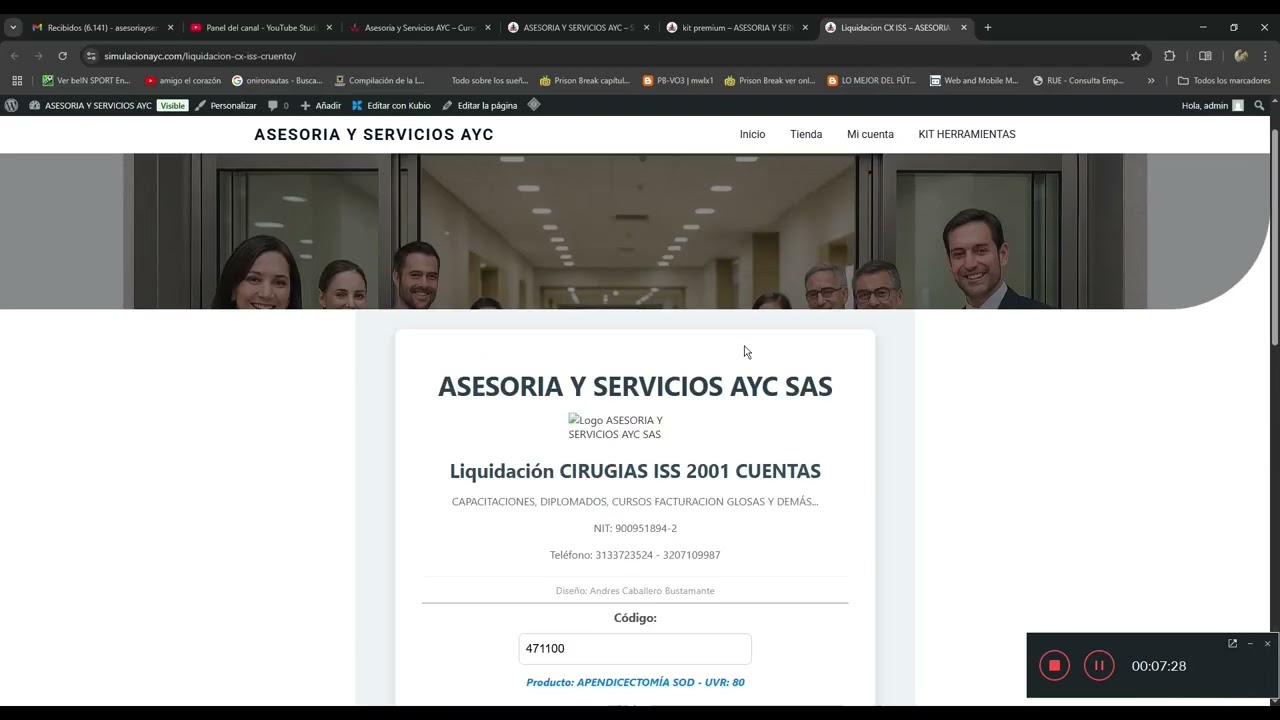Open the Añadir new content menu

(321, 105)
